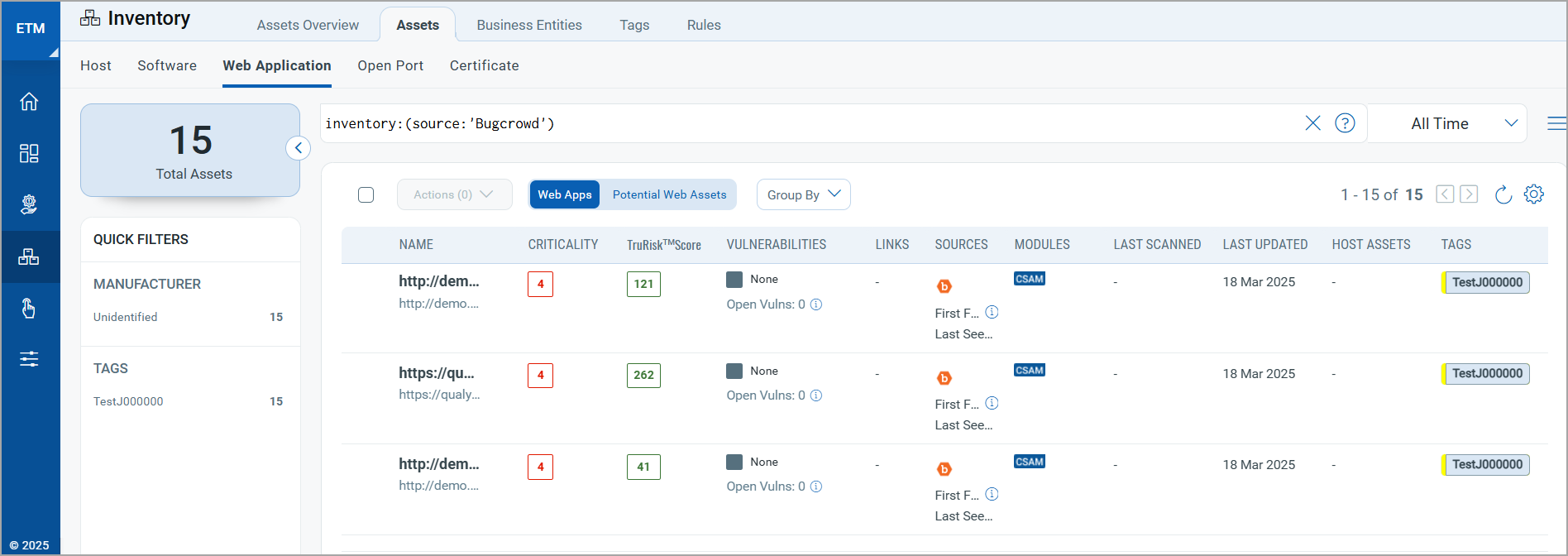Click the Inventory icon in left sidebar
The width and height of the screenshot is (1568, 556).
click(29, 257)
